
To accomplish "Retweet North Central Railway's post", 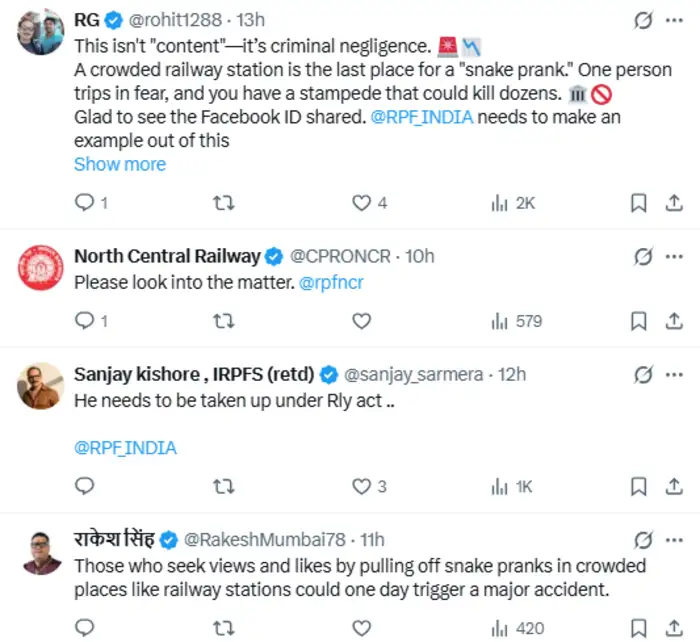I will click(225, 321).
